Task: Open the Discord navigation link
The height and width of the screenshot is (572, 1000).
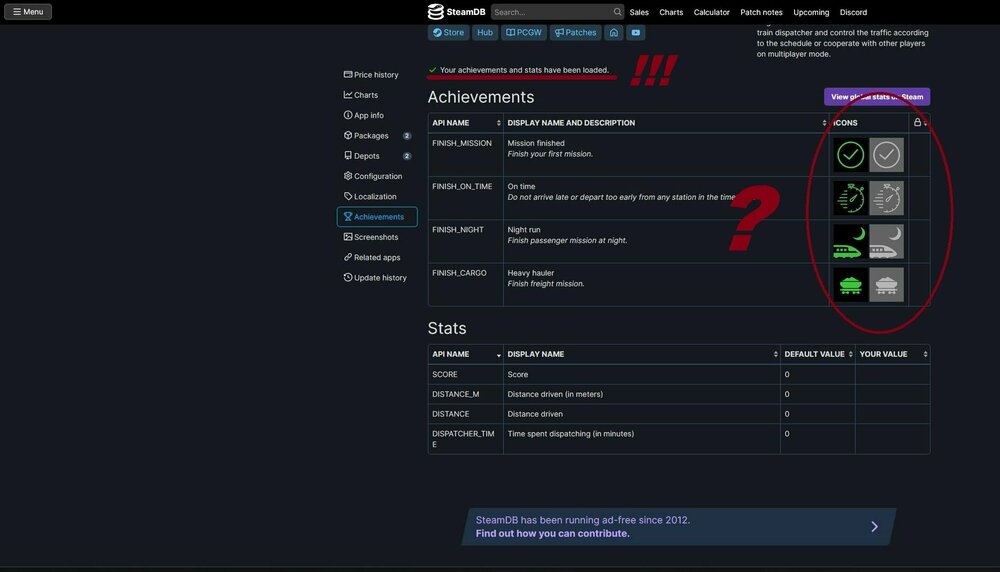Action: pos(853,12)
